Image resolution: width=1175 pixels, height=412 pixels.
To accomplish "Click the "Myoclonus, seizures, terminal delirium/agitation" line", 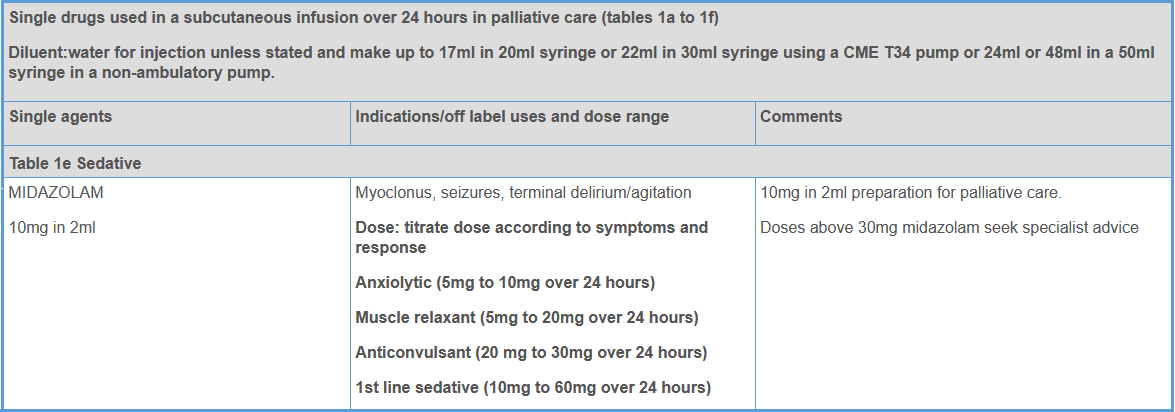I will click(x=523, y=192).
